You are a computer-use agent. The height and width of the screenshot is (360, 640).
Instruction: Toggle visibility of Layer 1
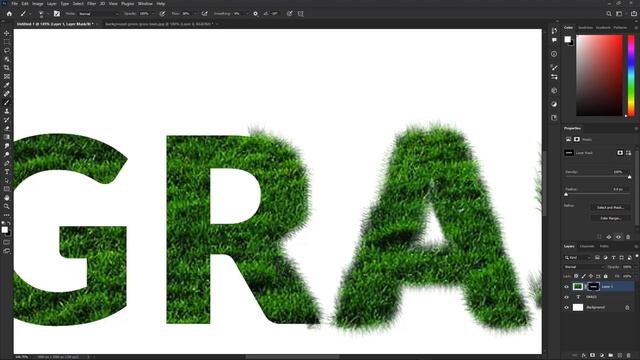tap(566, 287)
